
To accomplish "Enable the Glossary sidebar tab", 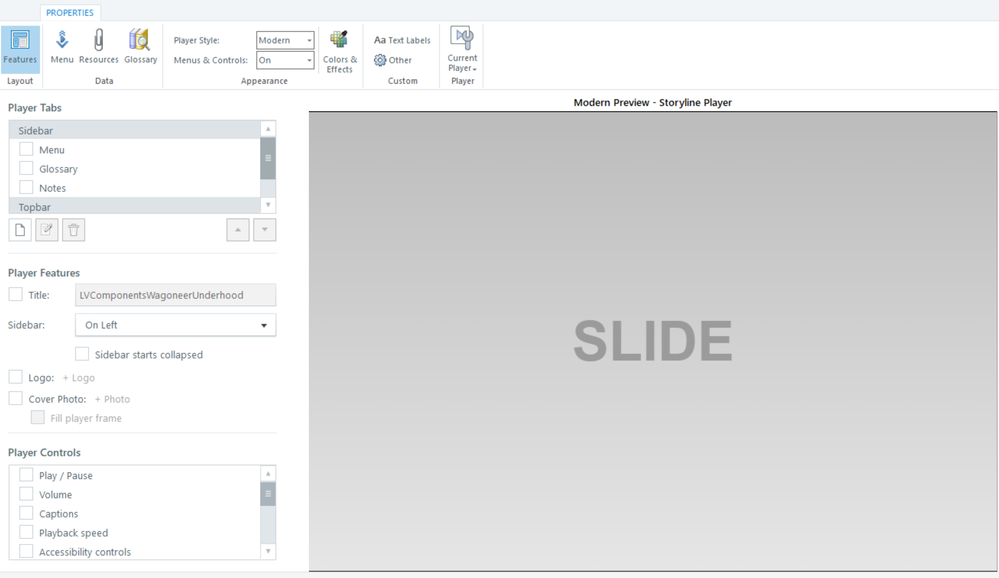I will point(26,168).
